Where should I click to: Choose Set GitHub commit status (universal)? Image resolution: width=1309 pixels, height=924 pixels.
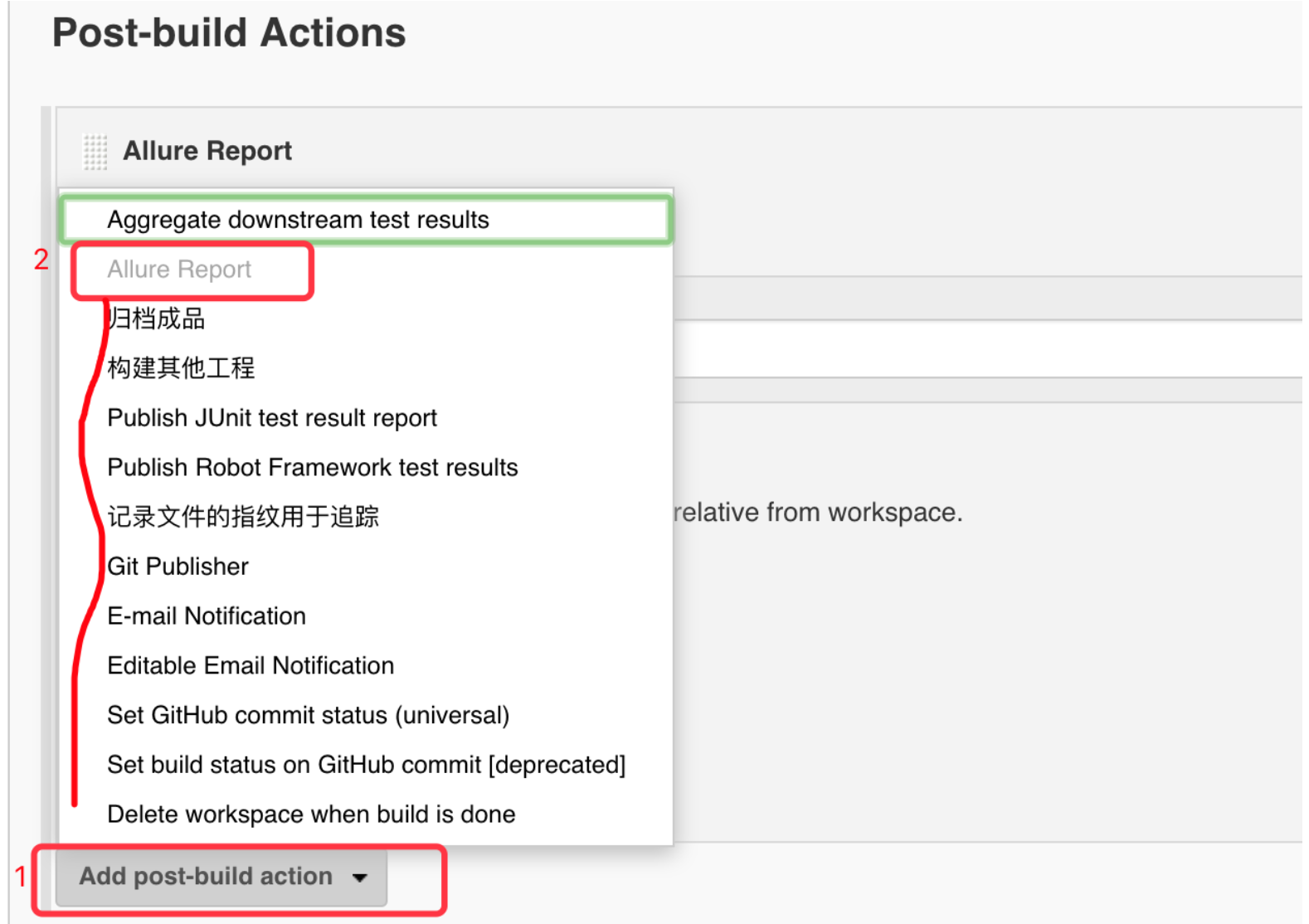click(308, 715)
